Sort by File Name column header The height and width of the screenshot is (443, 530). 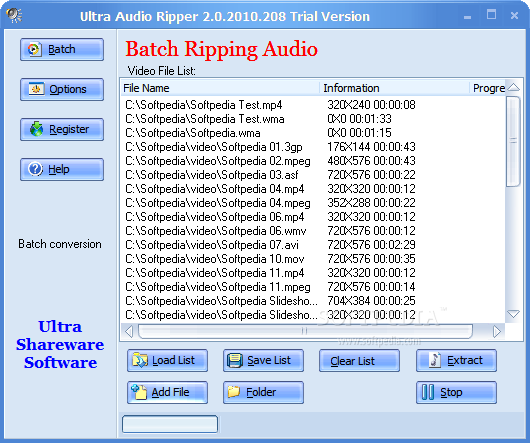[220, 88]
